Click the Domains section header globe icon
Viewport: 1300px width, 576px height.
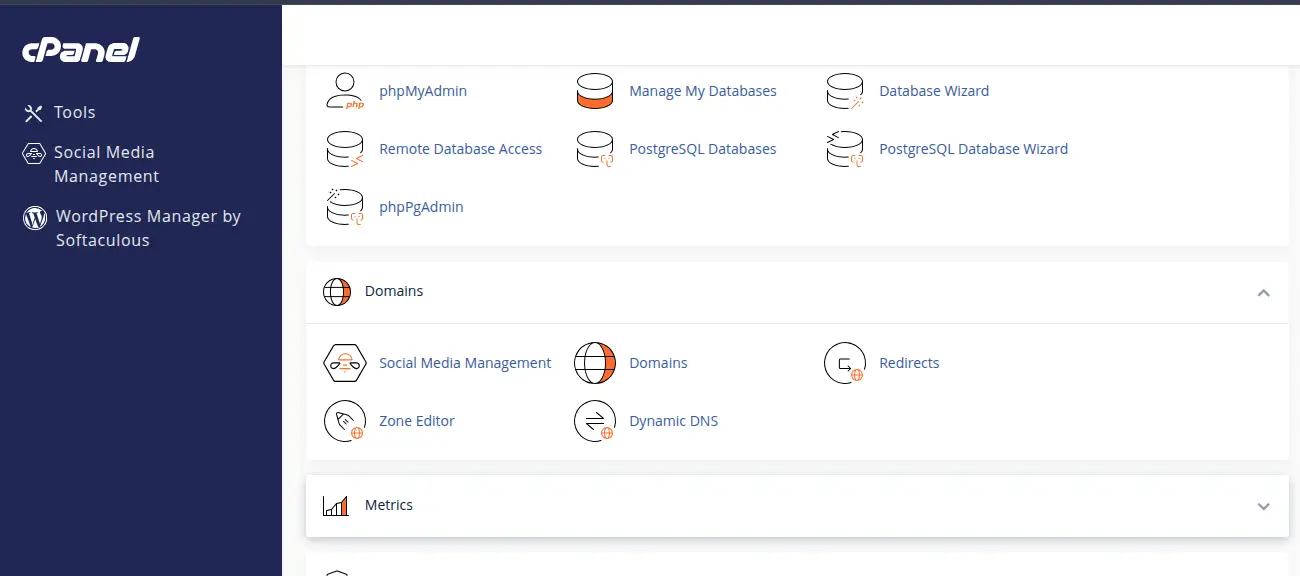pos(337,292)
